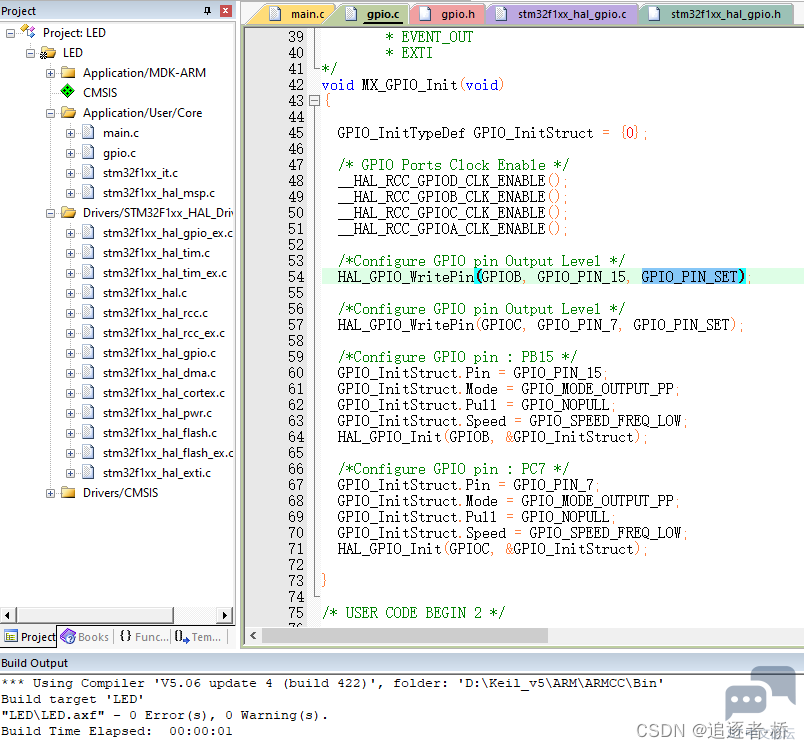Viewport: 804px width, 749px height.
Task: Click line number 54 in the gutter
Action: 296,277
